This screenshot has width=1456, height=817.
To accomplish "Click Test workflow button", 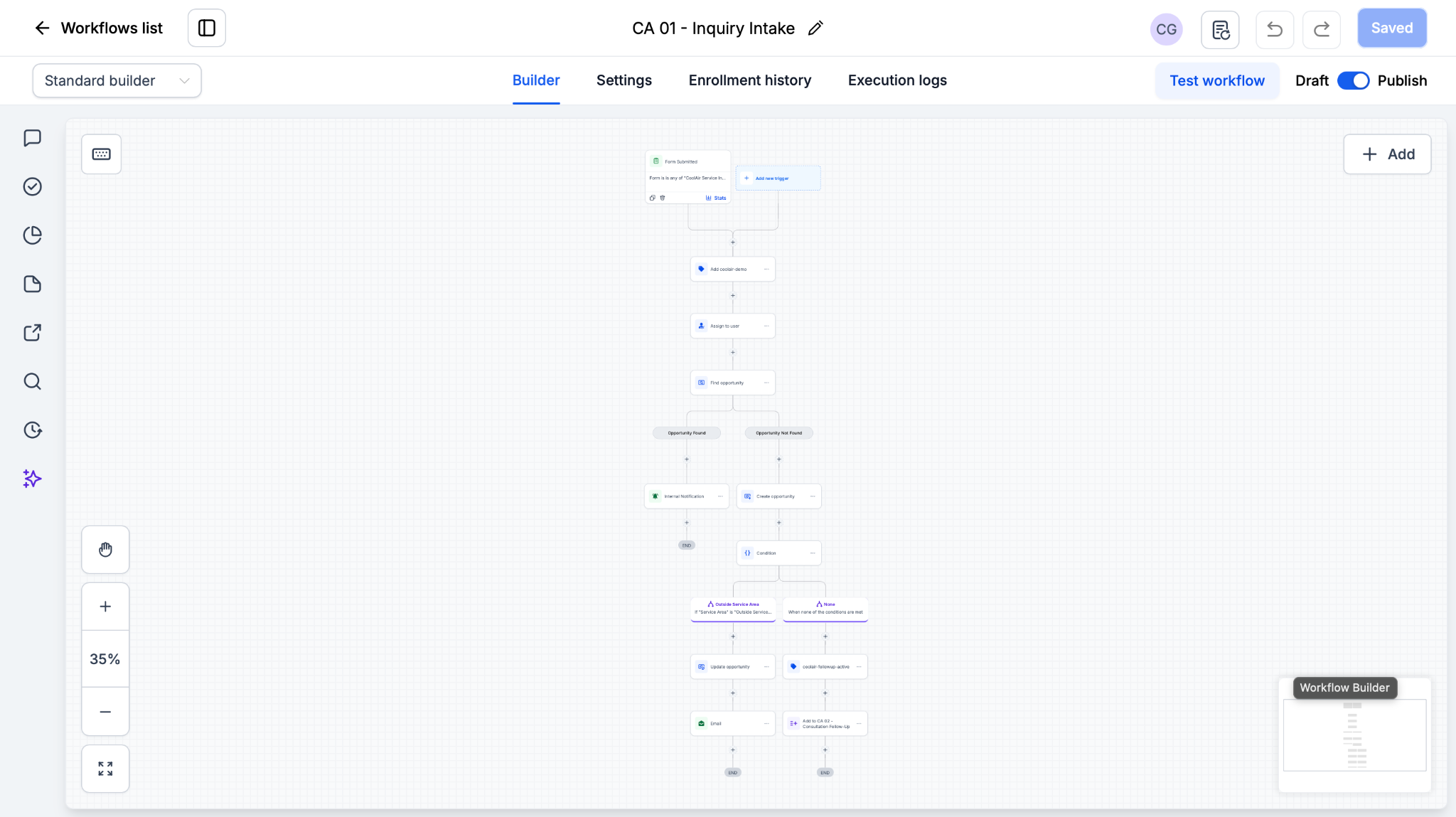I will pyautogui.click(x=1217, y=80).
